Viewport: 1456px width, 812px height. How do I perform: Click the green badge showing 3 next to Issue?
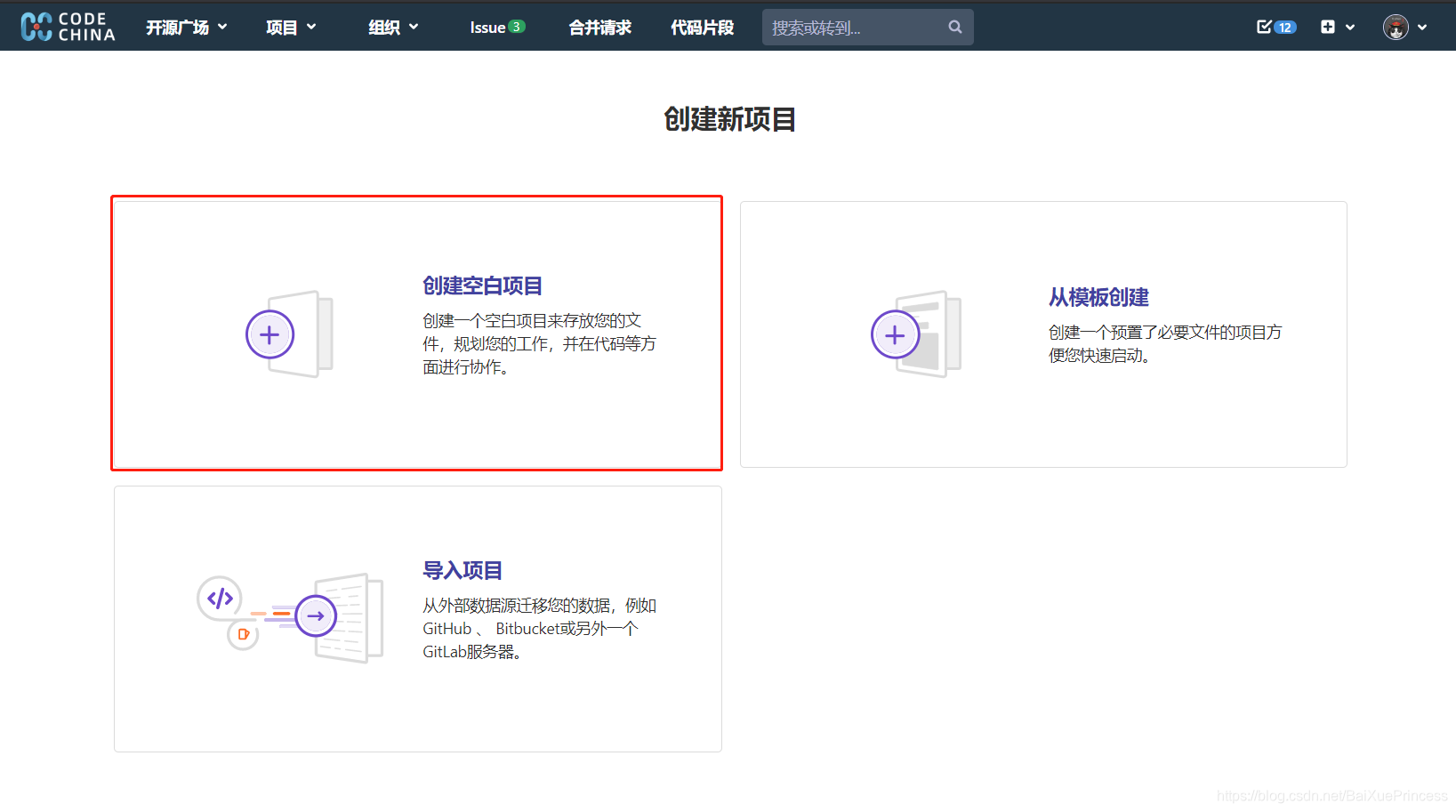pos(516,26)
